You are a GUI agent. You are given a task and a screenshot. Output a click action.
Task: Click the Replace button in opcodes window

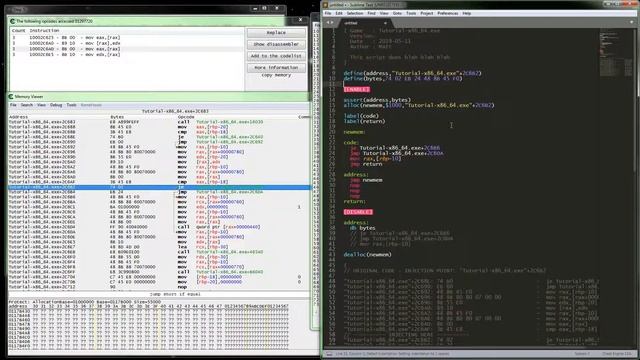[x=276, y=33]
